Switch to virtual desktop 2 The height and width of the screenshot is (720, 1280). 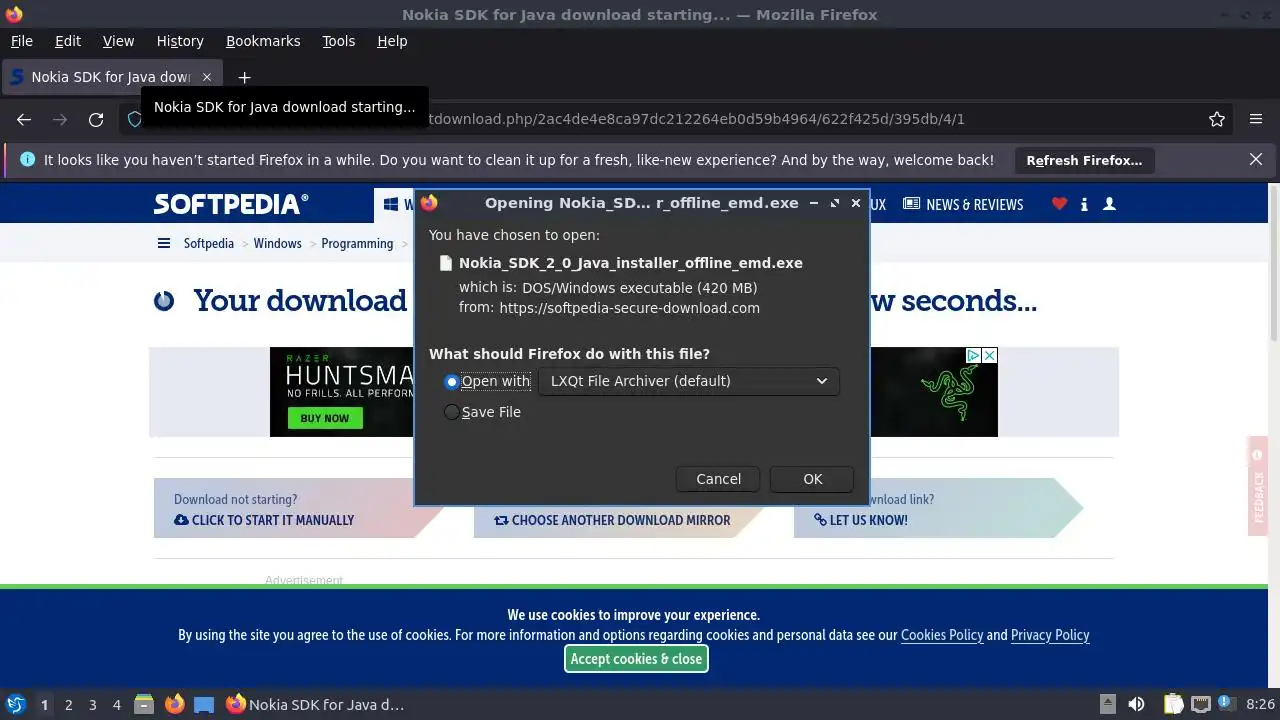tap(68, 705)
